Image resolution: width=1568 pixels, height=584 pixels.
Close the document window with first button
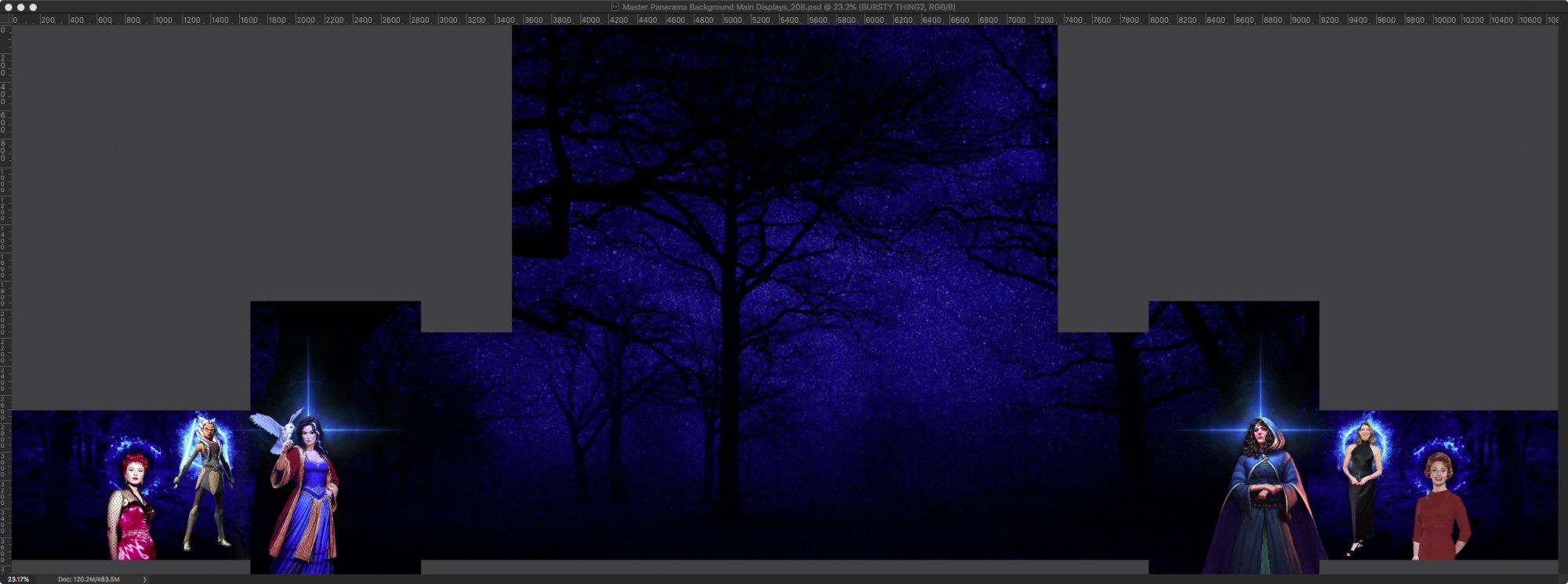click(9, 7)
